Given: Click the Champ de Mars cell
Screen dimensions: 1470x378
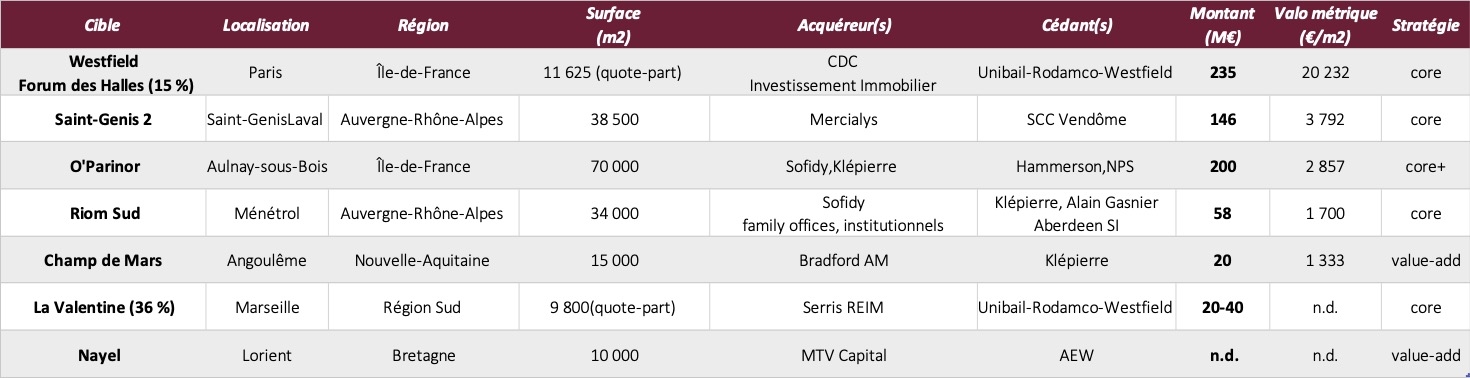Looking at the screenshot, I should [x=104, y=260].
